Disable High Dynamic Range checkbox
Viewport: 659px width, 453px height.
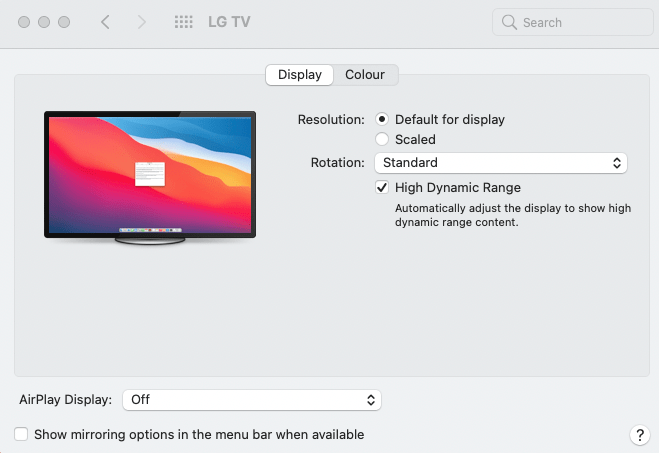click(x=382, y=187)
